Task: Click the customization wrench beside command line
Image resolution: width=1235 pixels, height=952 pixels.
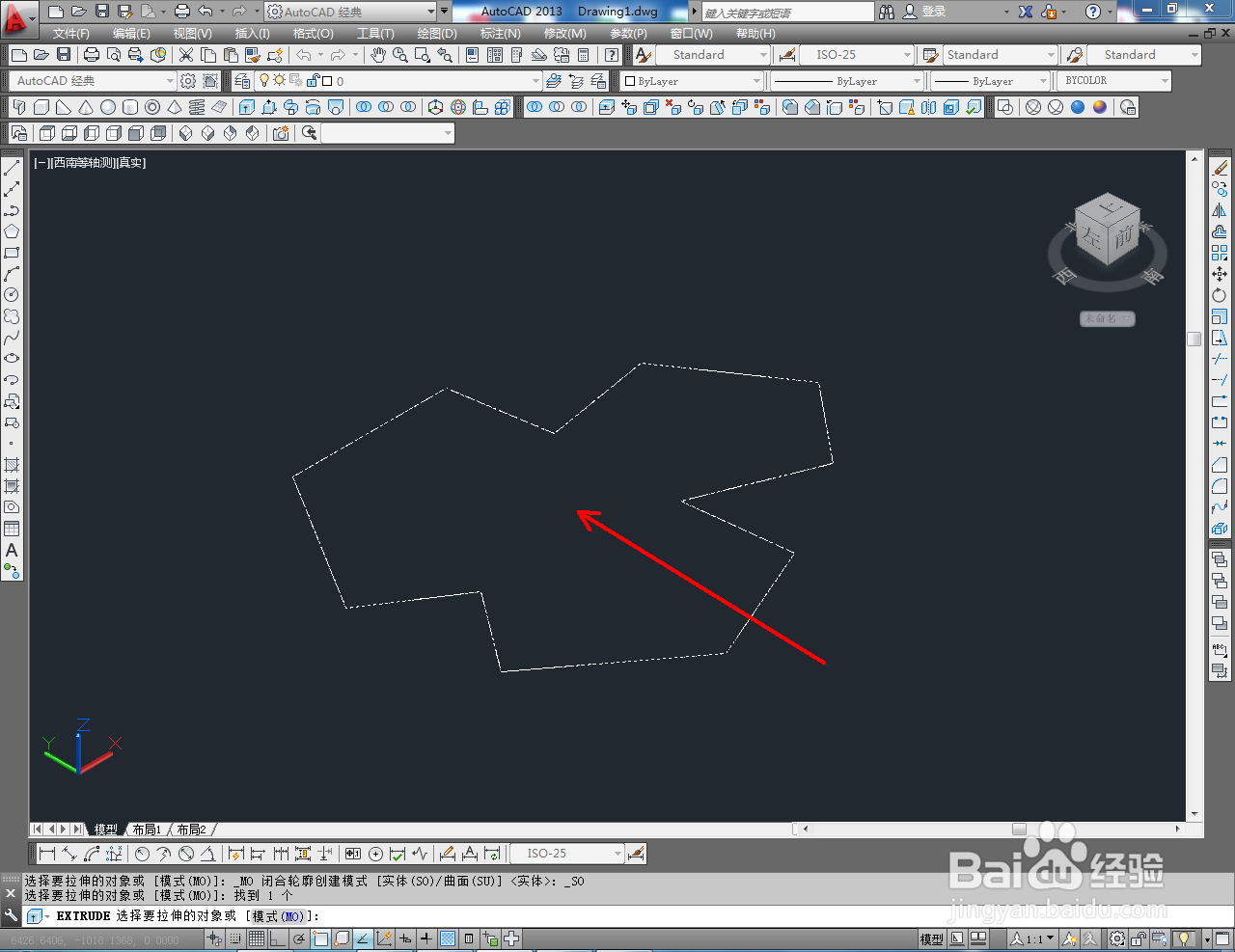Action: (x=11, y=915)
